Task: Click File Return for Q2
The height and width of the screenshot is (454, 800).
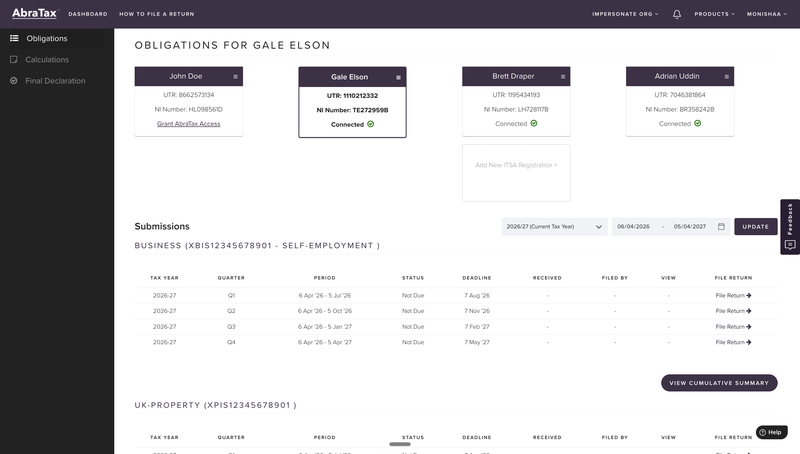Action: [x=733, y=311]
